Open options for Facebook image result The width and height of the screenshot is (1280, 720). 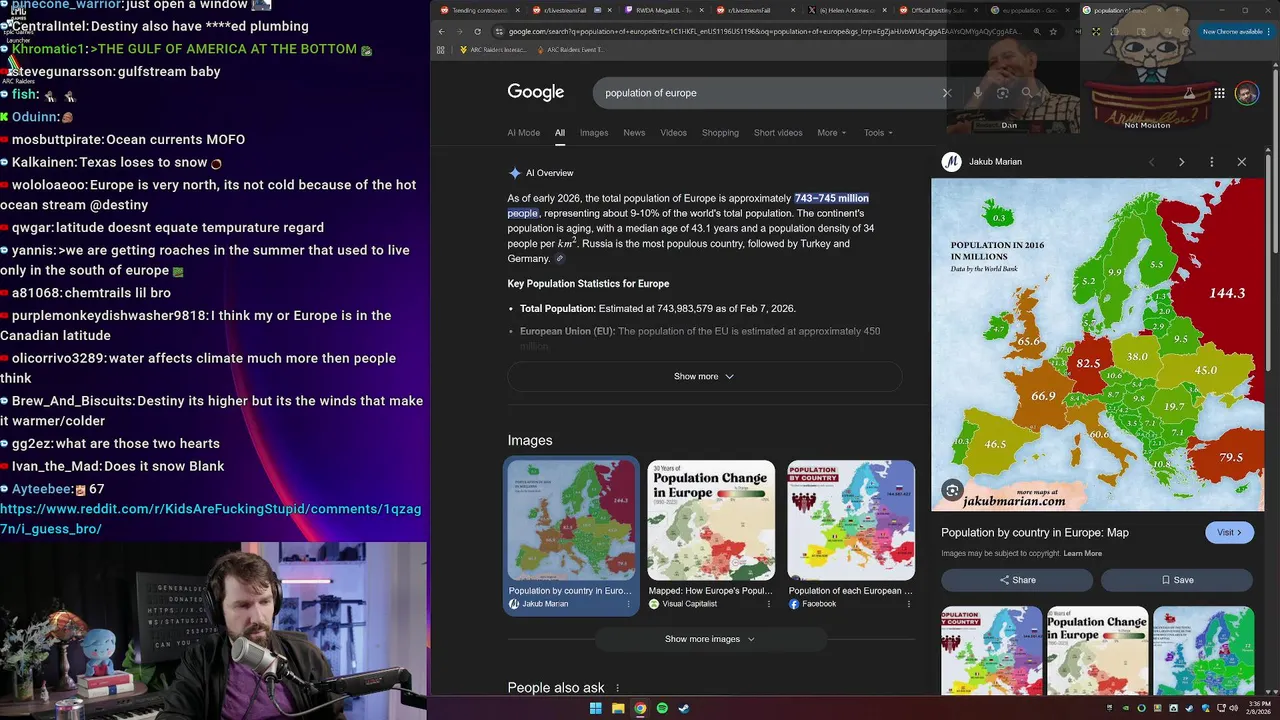click(x=909, y=604)
